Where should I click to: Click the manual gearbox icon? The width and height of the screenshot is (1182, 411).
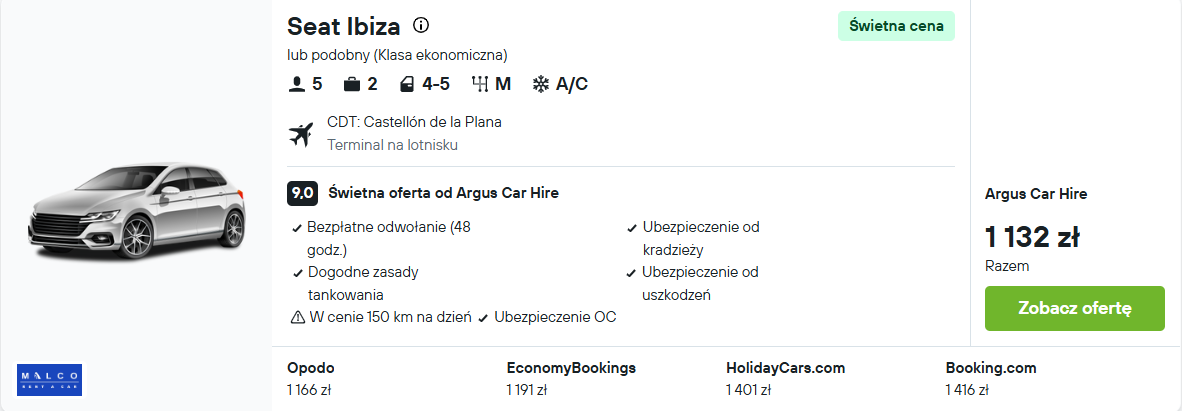(x=479, y=84)
